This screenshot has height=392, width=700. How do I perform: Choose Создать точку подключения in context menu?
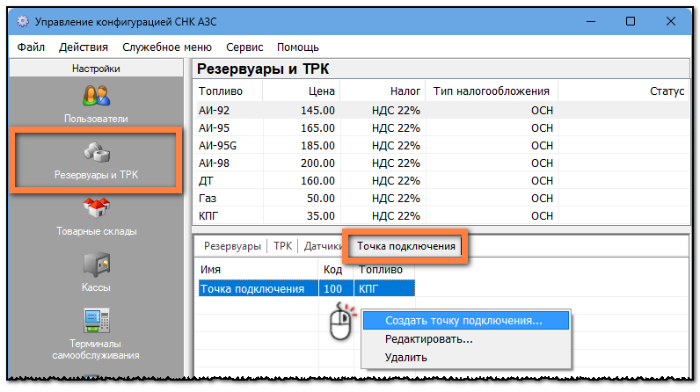click(x=466, y=321)
